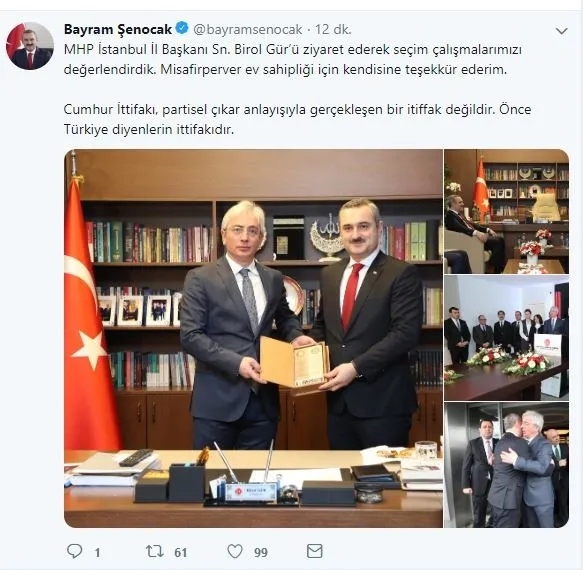583x570 pixels.
Task: Retweet this post using the arrows icon
Action: pyautogui.click(x=155, y=551)
